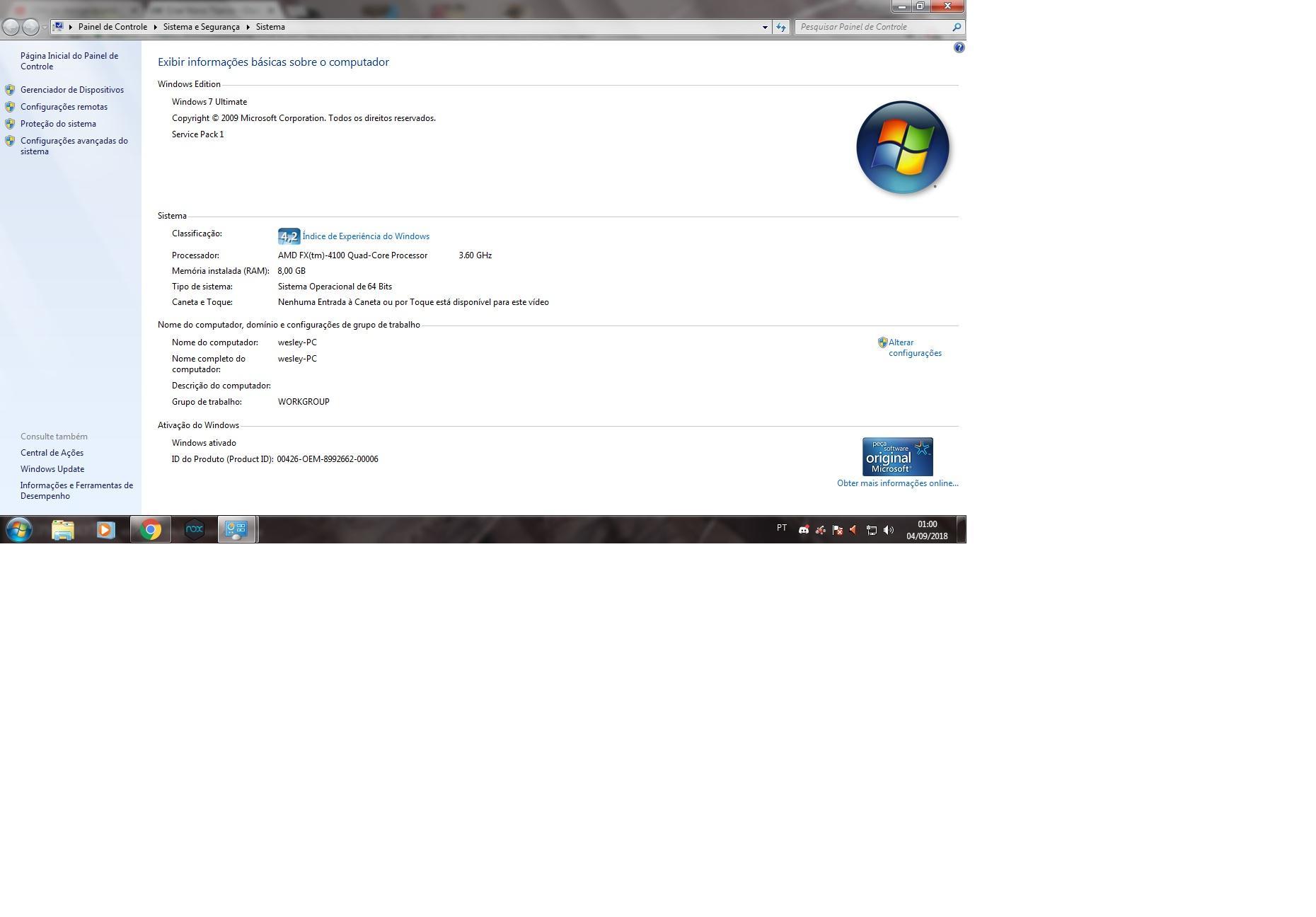Viewport: 1316px width, 917px height.
Task: Click the 8,00 GB memory value
Action: tap(292, 271)
